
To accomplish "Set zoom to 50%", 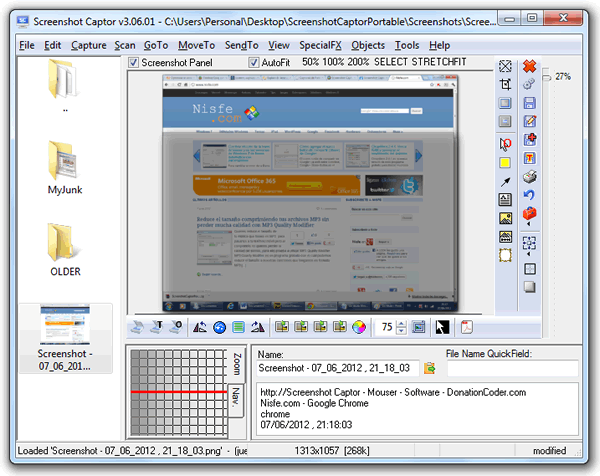I will pyautogui.click(x=310, y=62).
